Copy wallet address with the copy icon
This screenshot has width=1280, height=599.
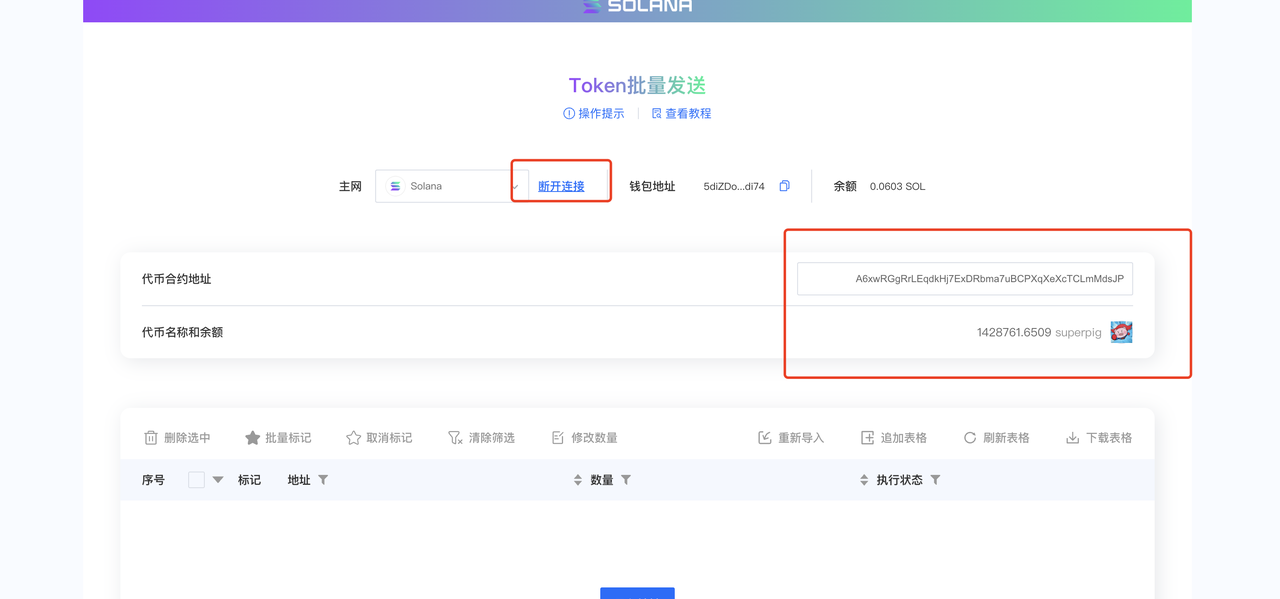point(785,186)
